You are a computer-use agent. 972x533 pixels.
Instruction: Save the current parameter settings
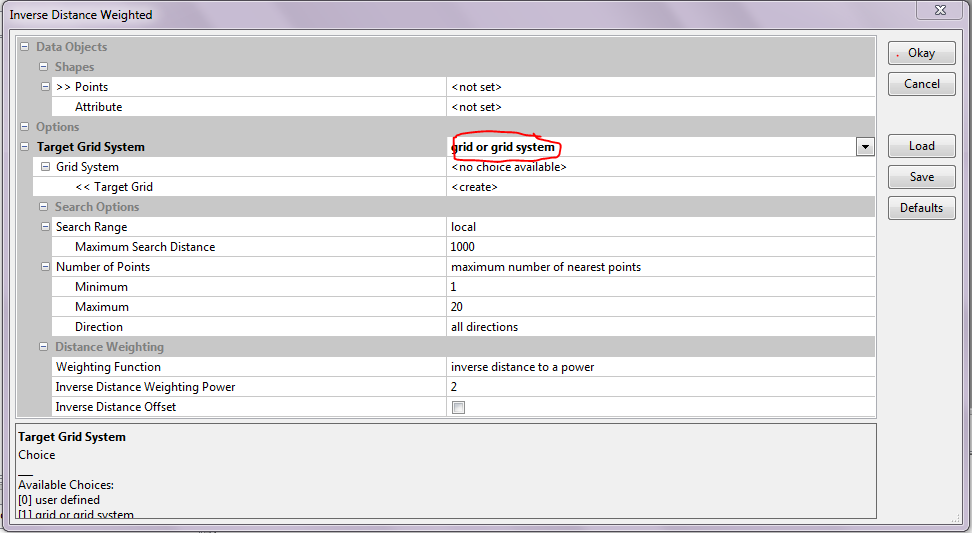(921, 177)
